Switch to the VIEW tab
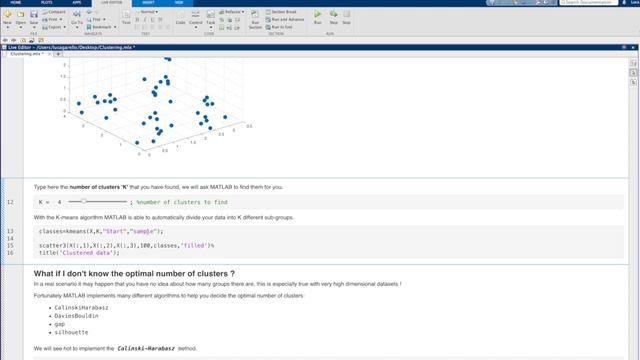The image size is (640, 360). coord(179,2)
